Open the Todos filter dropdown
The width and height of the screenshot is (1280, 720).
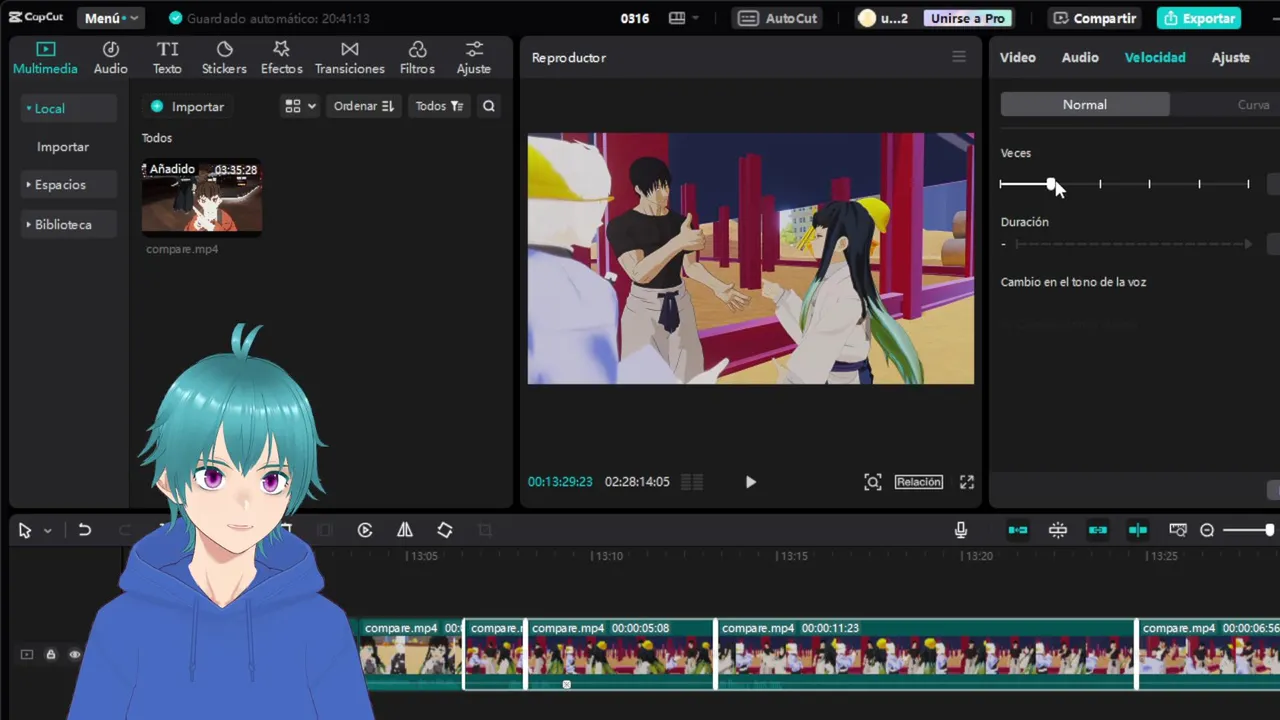point(439,106)
